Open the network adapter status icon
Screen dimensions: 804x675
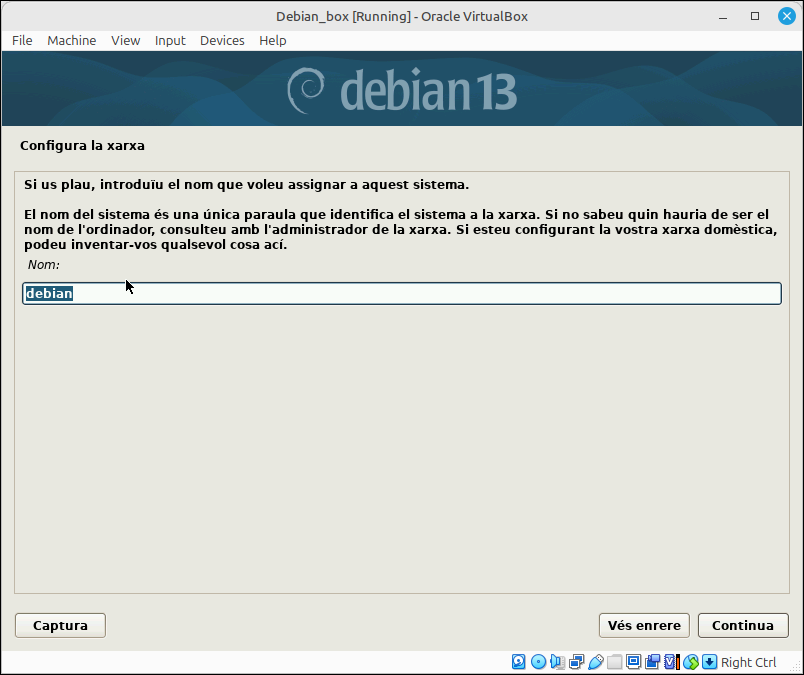coord(576,662)
